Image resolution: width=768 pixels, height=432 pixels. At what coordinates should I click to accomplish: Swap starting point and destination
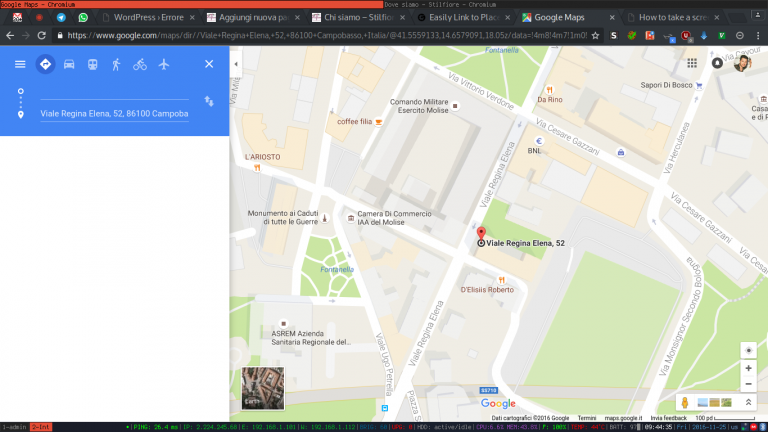tap(209, 101)
